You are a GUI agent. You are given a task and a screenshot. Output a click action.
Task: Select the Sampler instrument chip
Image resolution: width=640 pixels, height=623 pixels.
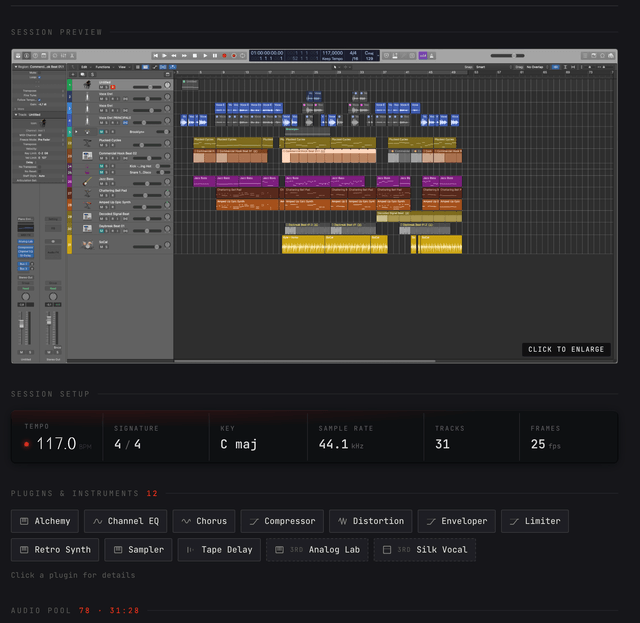point(138,550)
